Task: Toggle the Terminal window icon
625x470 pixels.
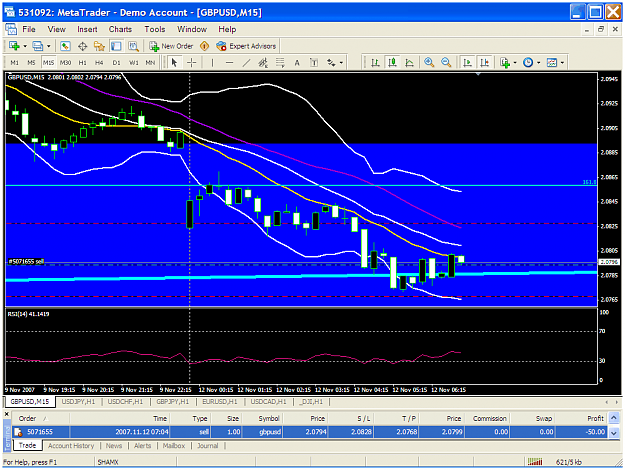Action: coord(116,46)
